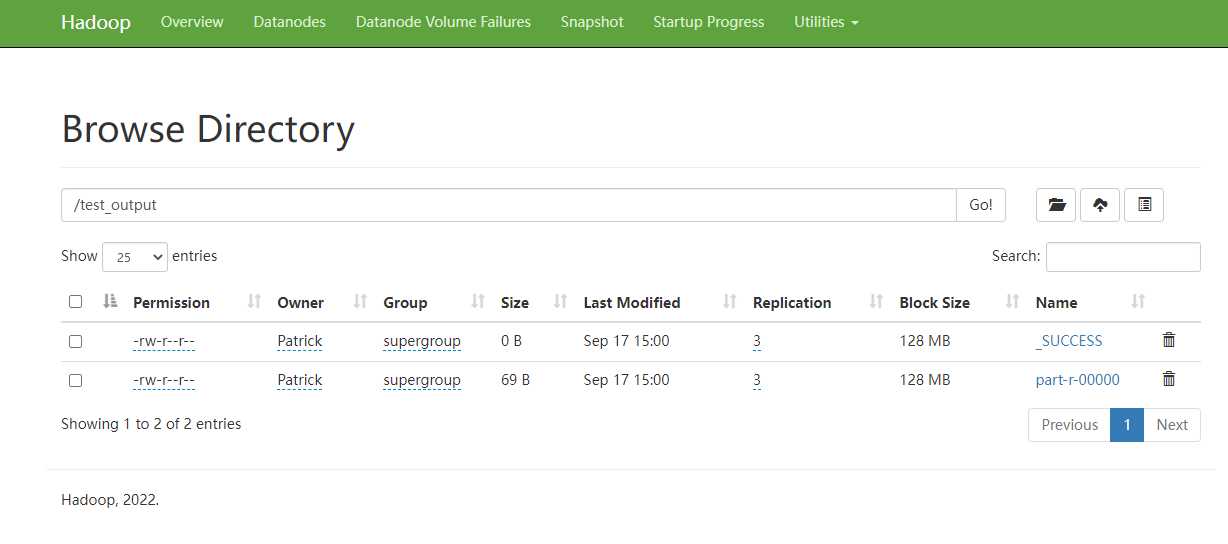Sort by Owner column arrows
The height and width of the screenshot is (544, 1228).
(360, 302)
